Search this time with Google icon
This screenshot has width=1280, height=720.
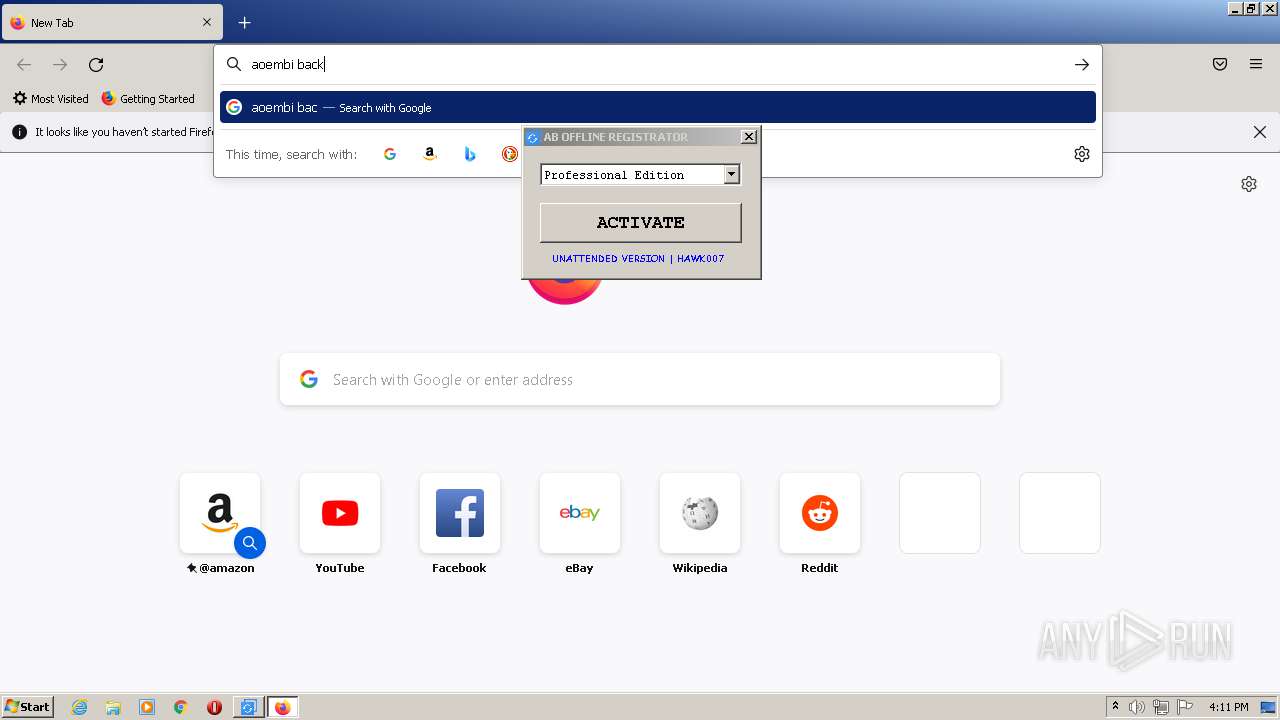390,154
